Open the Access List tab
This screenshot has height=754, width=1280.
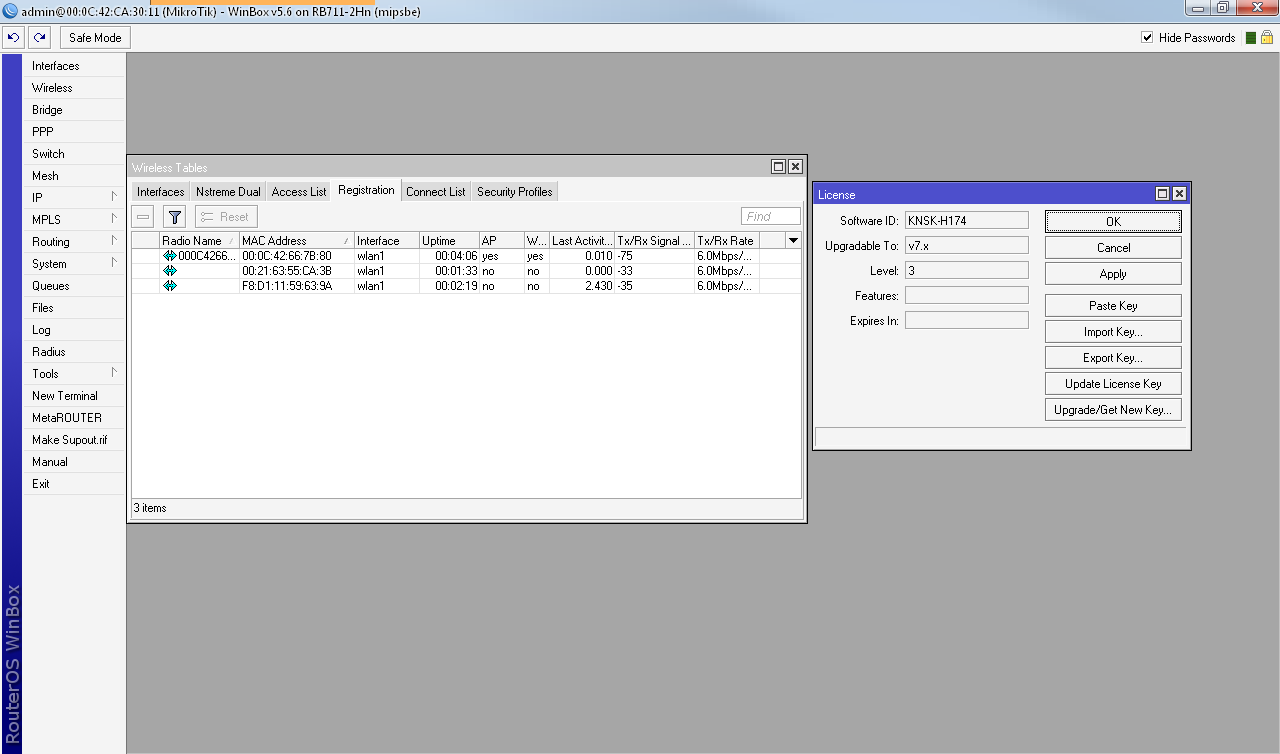(299, 192)
